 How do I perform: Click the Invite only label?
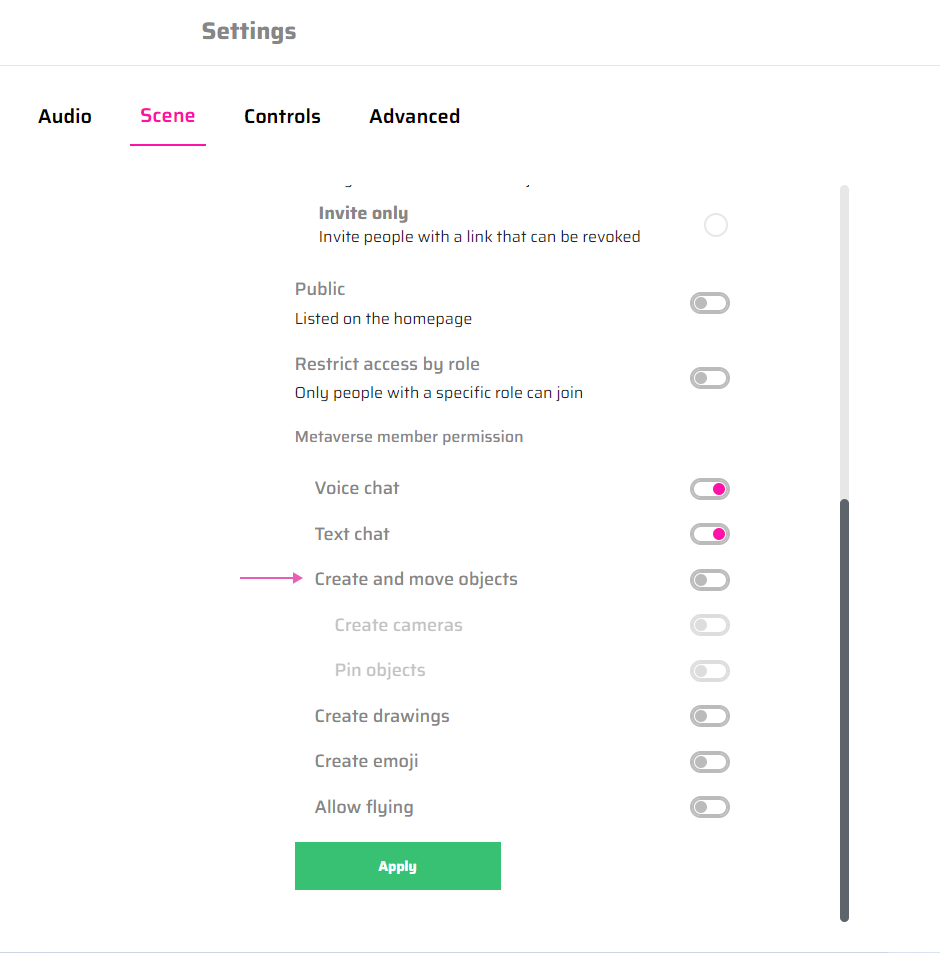pyautogui.click(x=363, y=213)
